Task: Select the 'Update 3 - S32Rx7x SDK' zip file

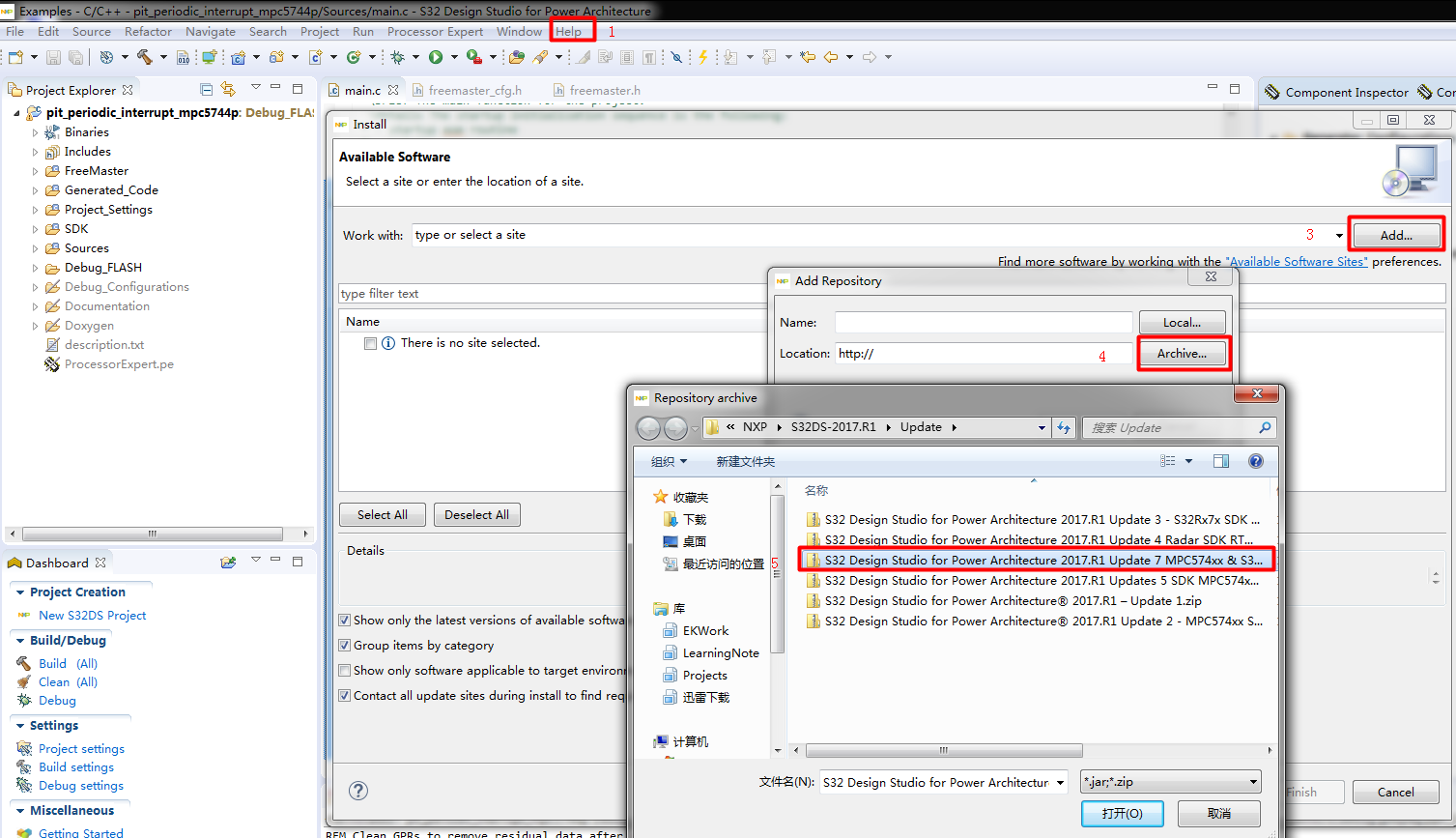Action: pos(1034,519)
